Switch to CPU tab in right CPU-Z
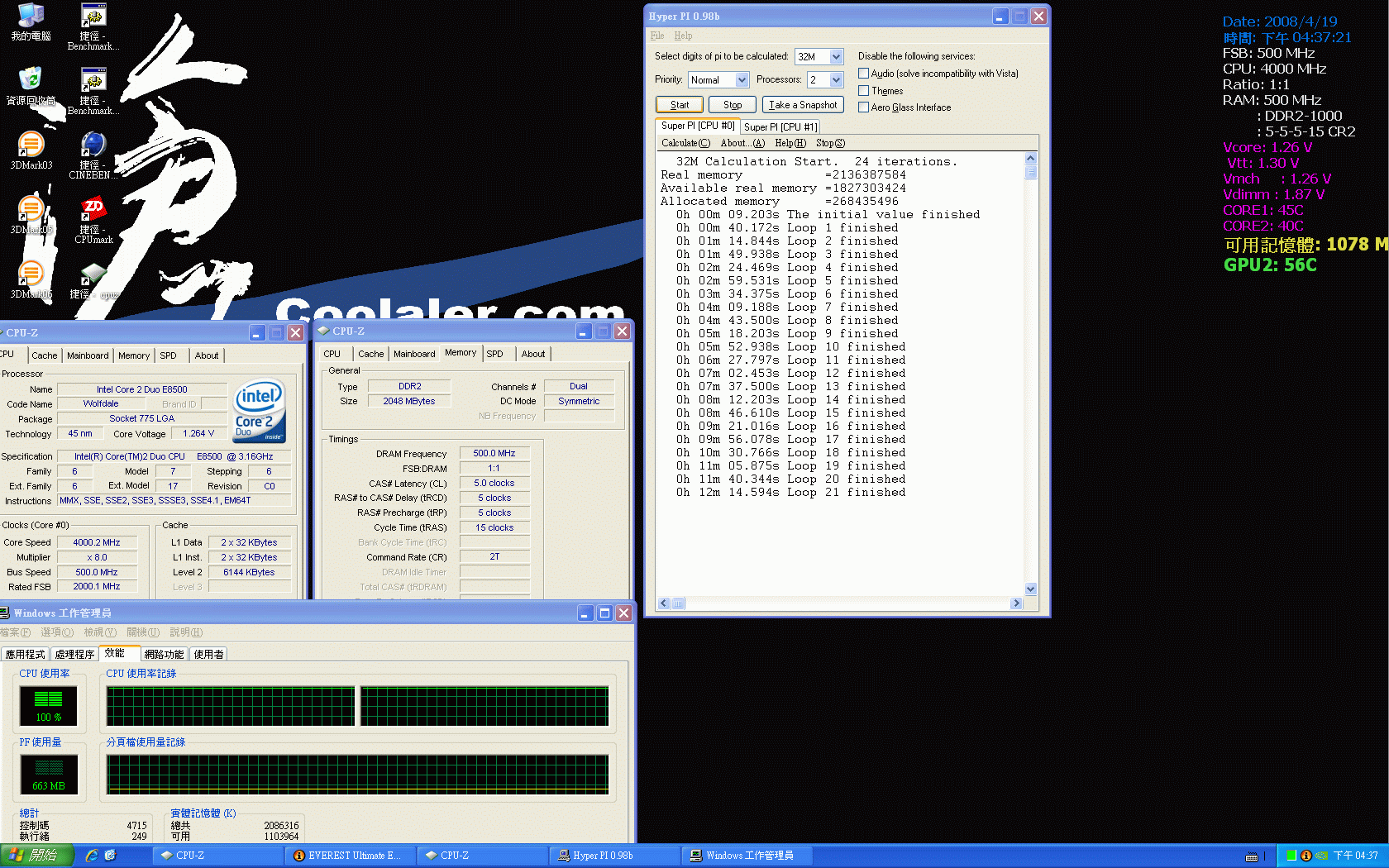Image resolution: width=1389 pixels, height=868 pixels. [332, 354]
